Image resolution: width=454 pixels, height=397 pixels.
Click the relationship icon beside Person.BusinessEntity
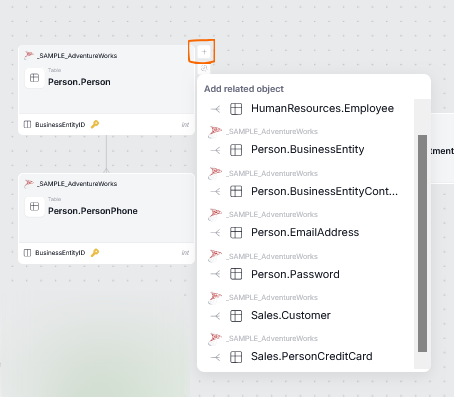tap(216, 150)
